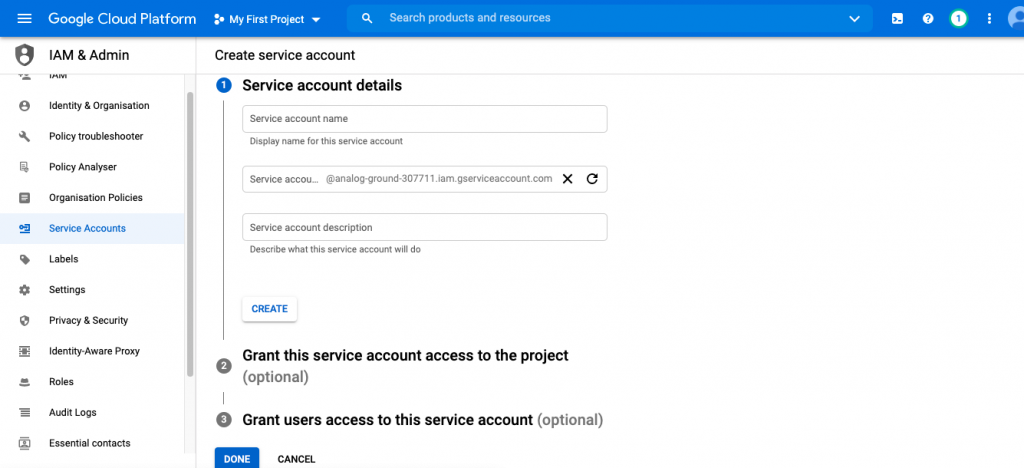
Task: Open the notifications badge showing 1
Action: 958,19
